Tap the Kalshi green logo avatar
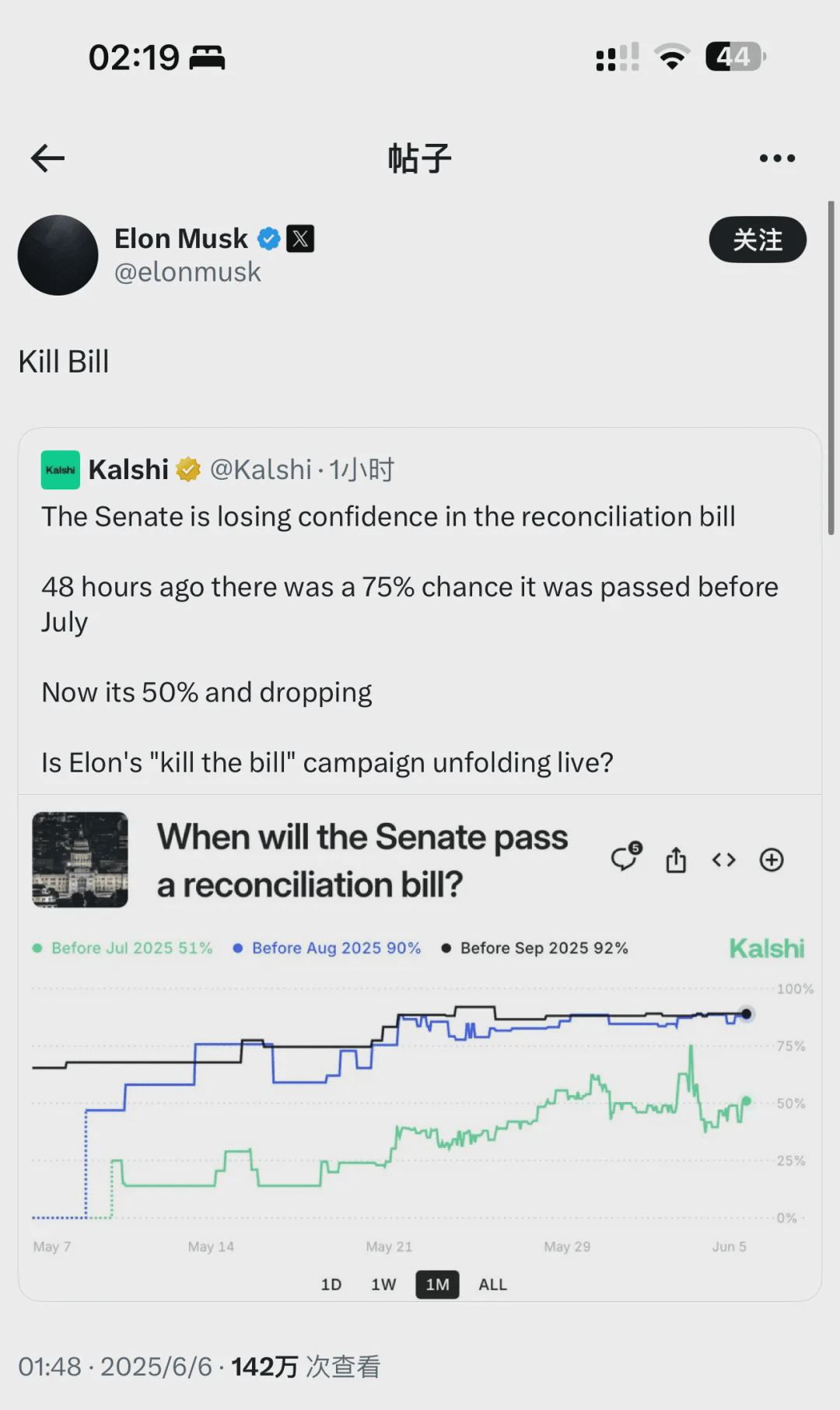Image resolution: width=840 pixels, height=1410 pixels. pyautogui.click(x=61, y=470)
